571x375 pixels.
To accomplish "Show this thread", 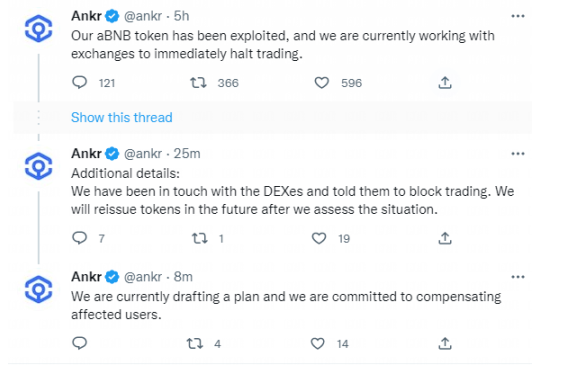I will [122, 118].
